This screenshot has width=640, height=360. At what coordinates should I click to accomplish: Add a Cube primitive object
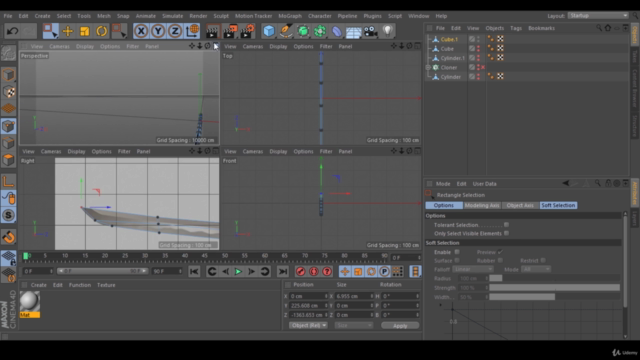269,31
